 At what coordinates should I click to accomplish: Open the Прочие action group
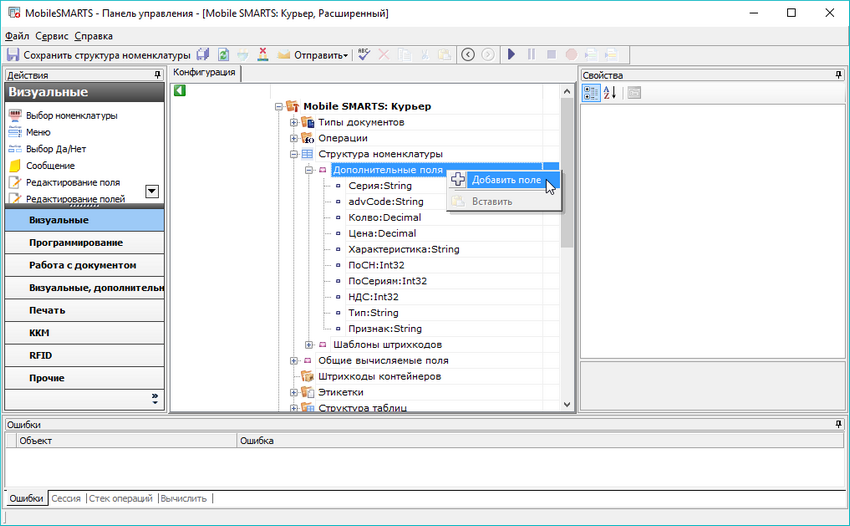[x=85, y=379]
